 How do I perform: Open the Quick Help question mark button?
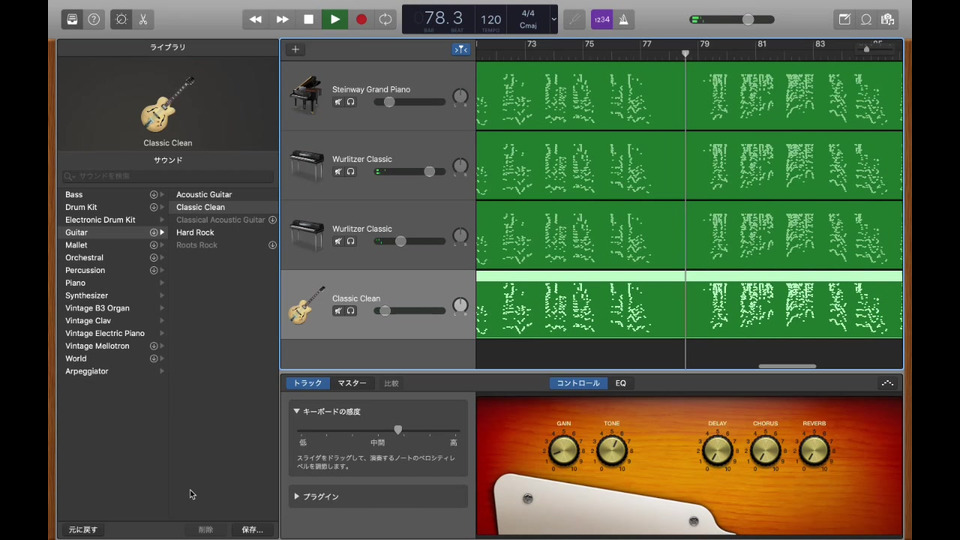[94, 19]
